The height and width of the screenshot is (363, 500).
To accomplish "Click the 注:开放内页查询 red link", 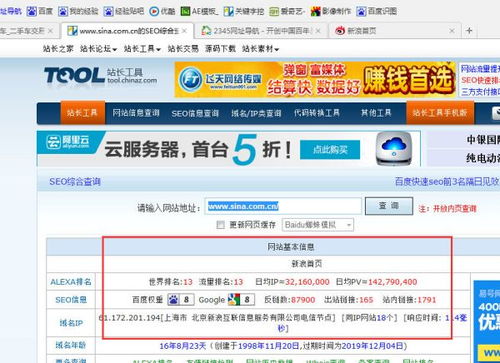I will click(x=447, y=209).
